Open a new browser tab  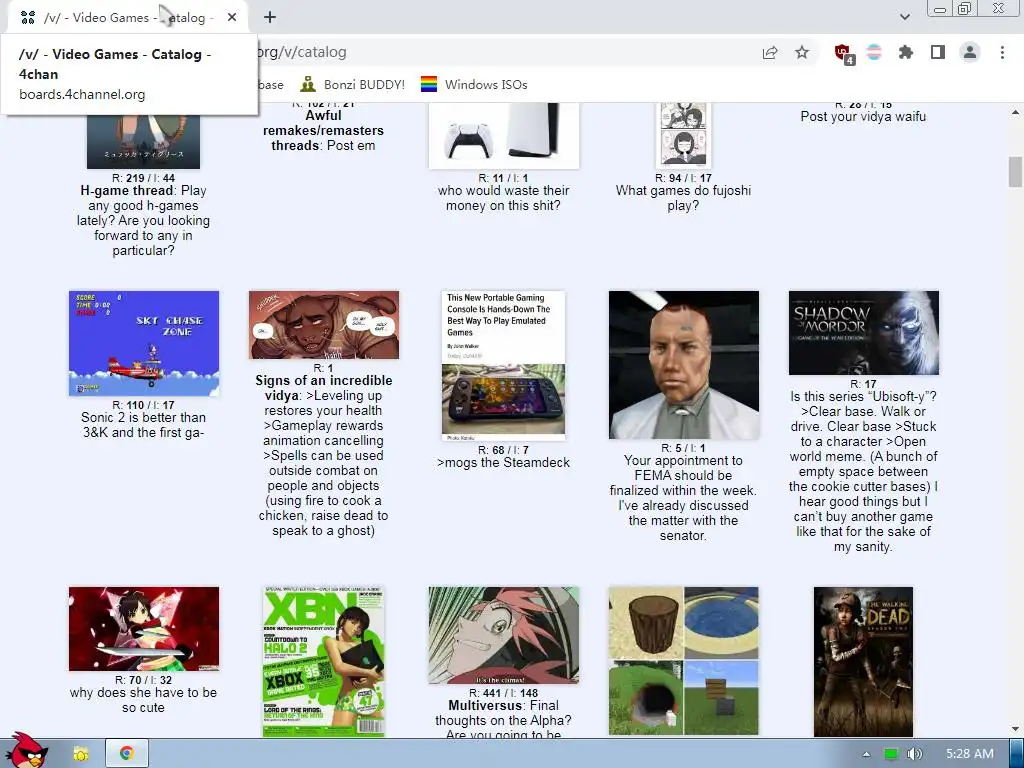[x=270, y=18]
